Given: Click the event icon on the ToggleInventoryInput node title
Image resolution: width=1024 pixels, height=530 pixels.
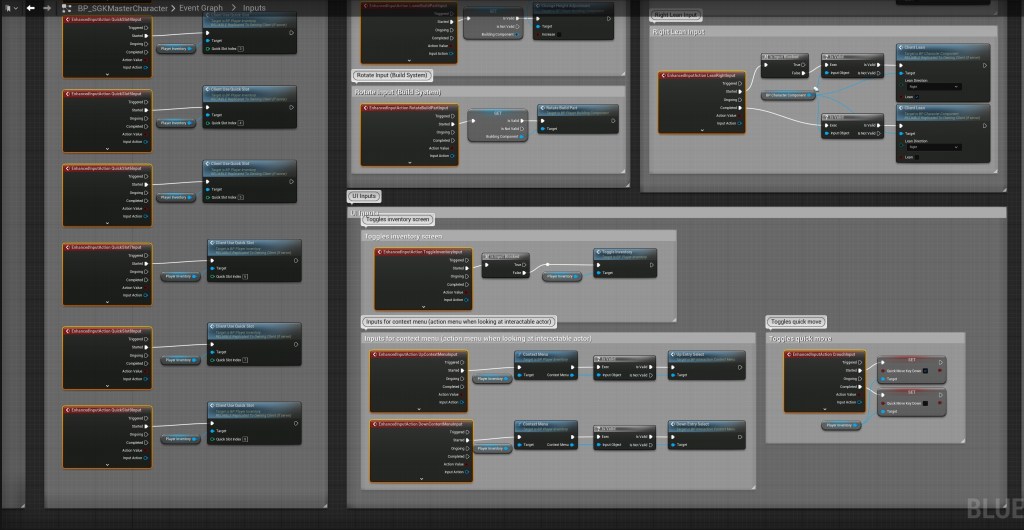Looking at the screenshot, I should tap(379, 252).
